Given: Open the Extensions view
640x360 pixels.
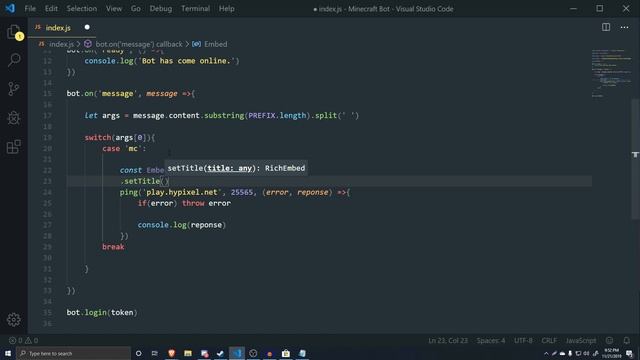Looking at the screenshot, I should coord(14,147).
